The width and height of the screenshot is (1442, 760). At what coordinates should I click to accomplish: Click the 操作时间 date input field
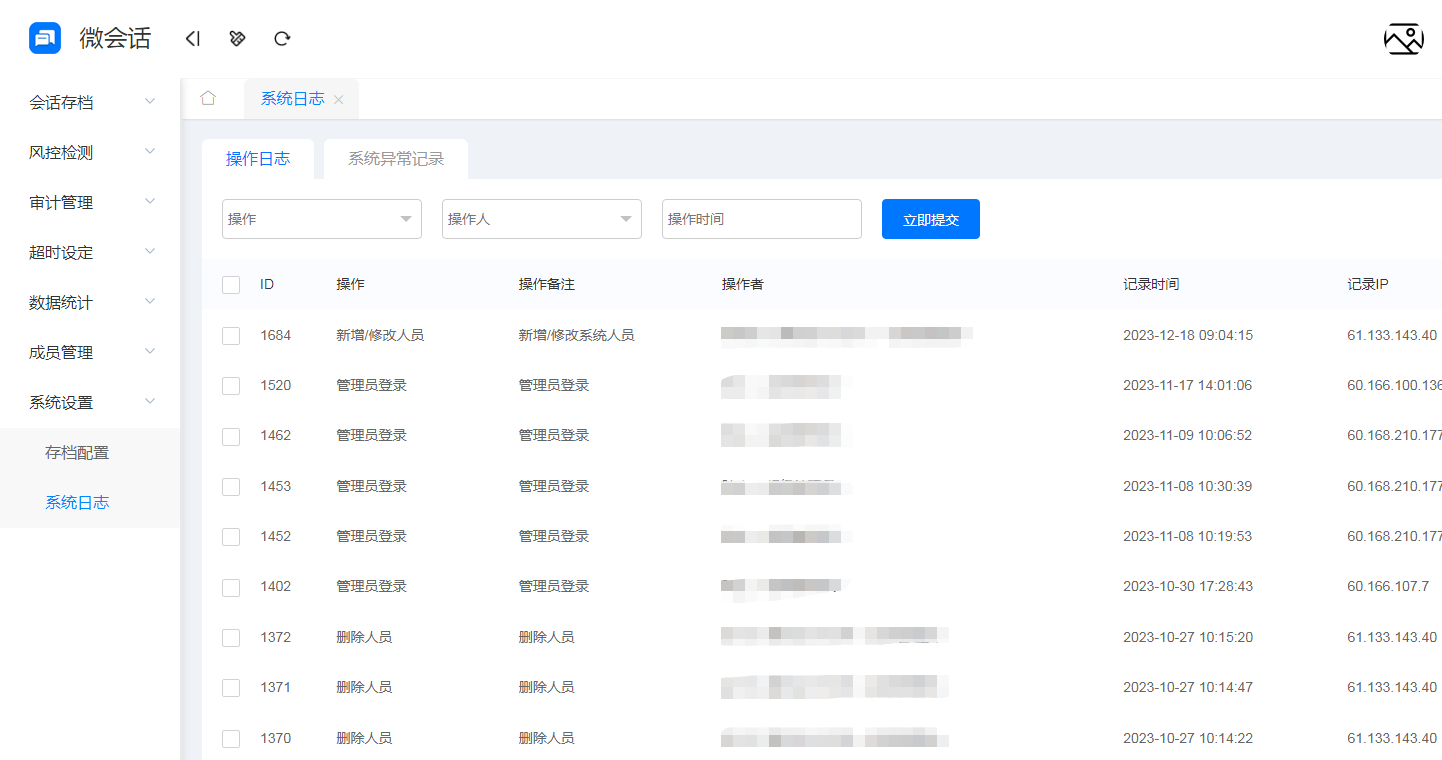tap(761, 218)
